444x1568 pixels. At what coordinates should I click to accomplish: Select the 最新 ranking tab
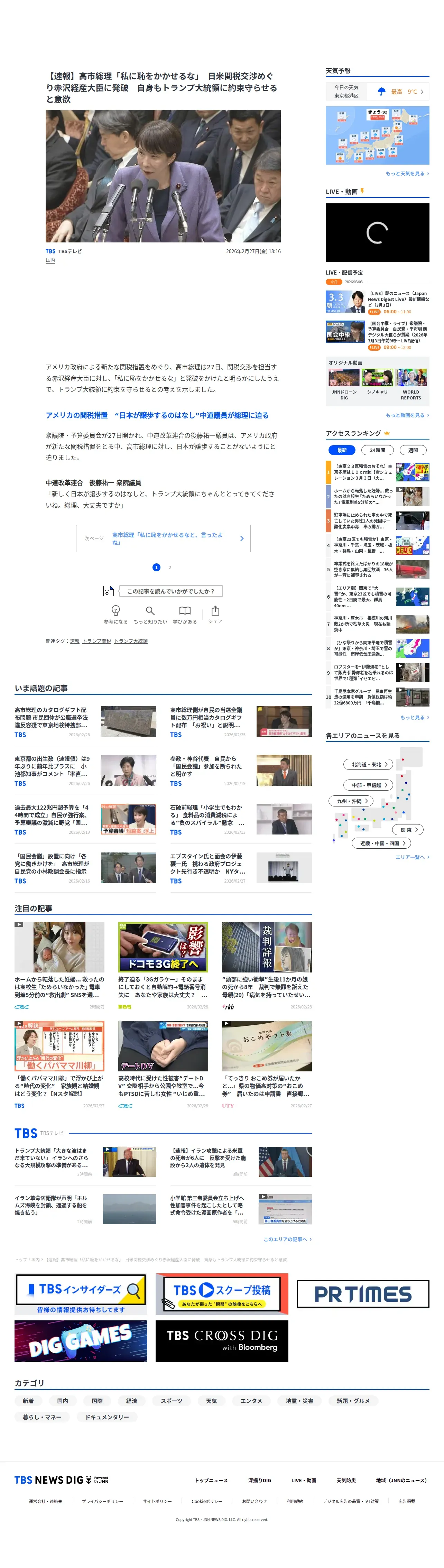[342, 450]
